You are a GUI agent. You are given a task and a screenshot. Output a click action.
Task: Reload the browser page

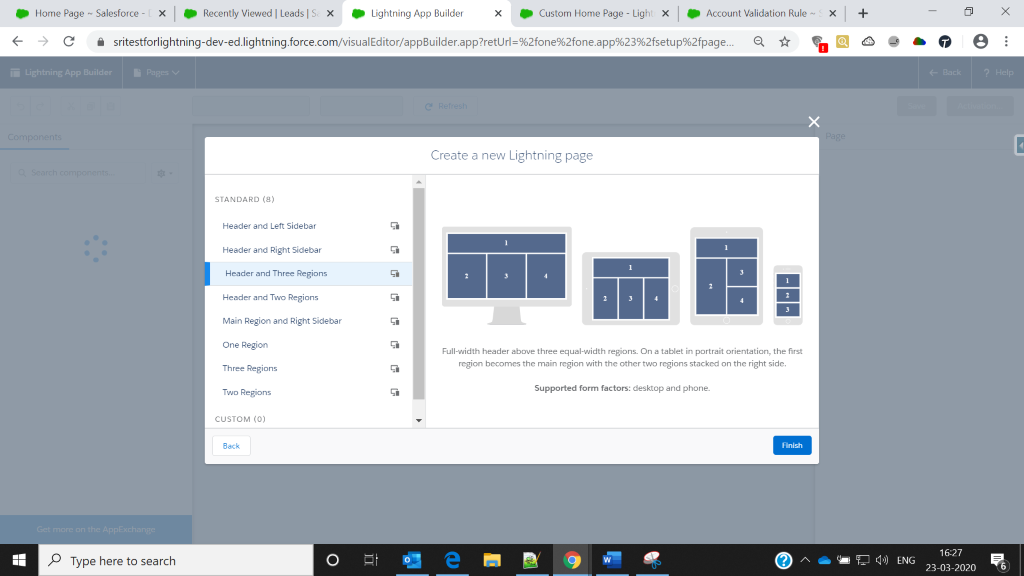[68, 42]
